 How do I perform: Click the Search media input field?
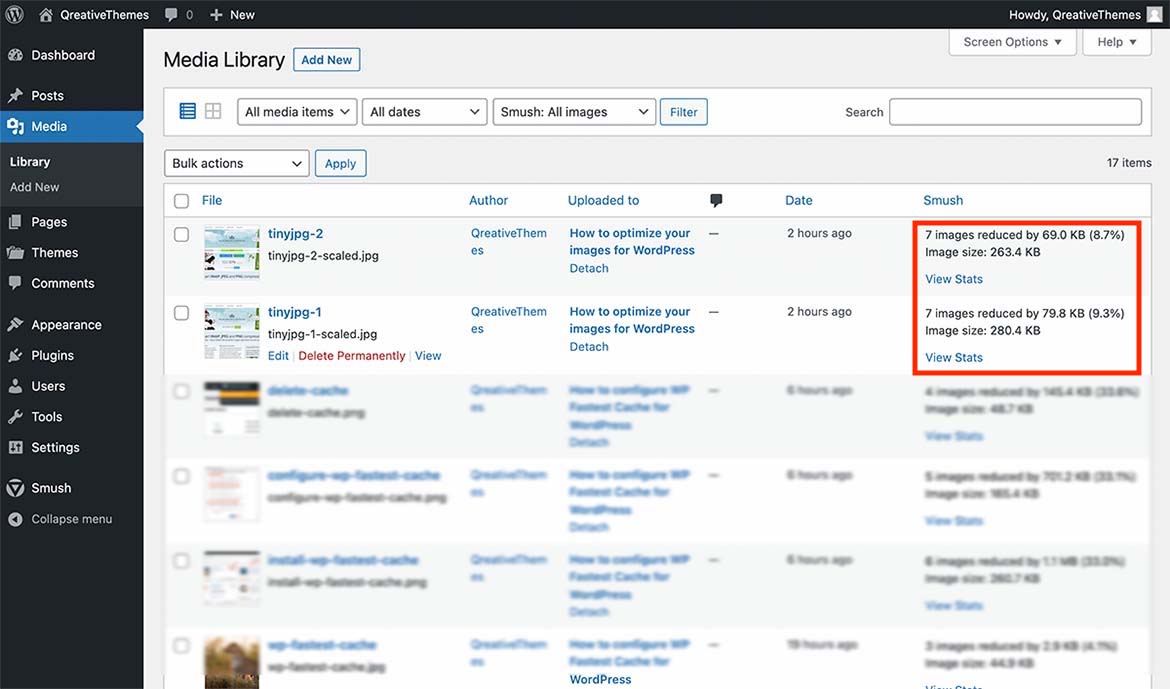point(1014,112)
